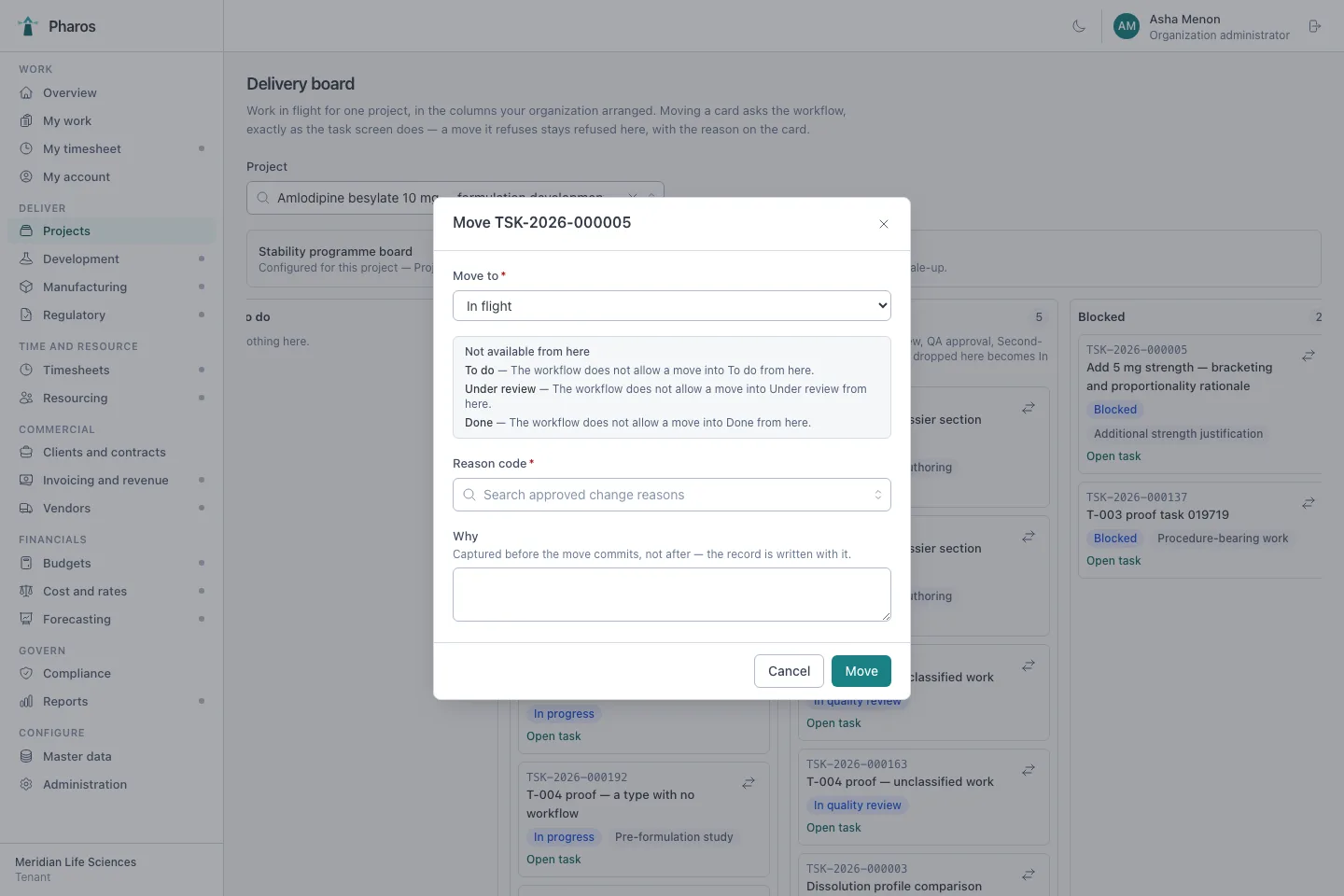Click the Compliance shield icon
Viewport: 1344px width, 896px height.
pyautogui.click(x=26, y=673)
